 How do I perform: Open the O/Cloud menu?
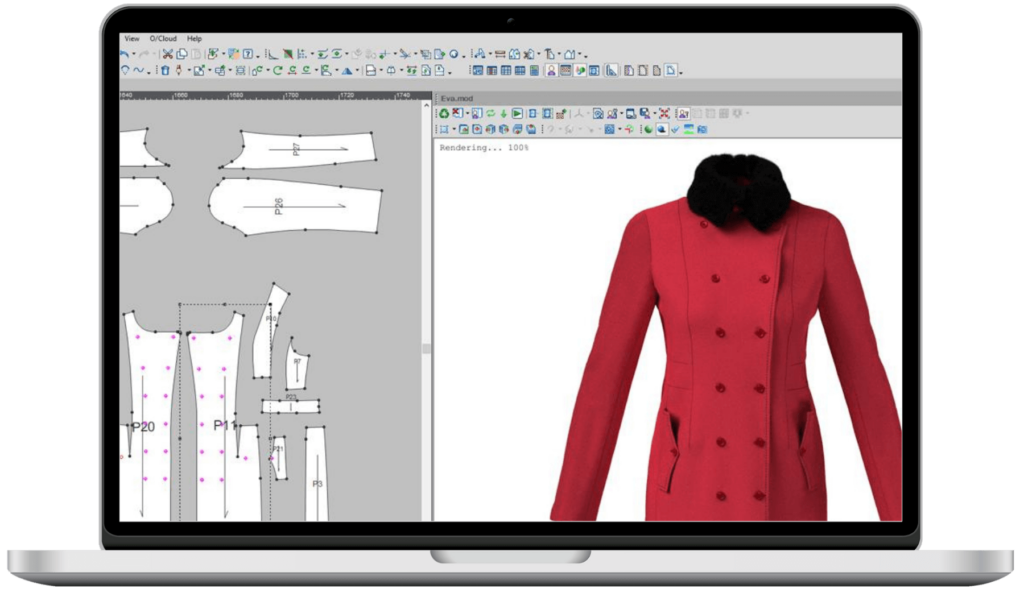click(x=162, y=38)
